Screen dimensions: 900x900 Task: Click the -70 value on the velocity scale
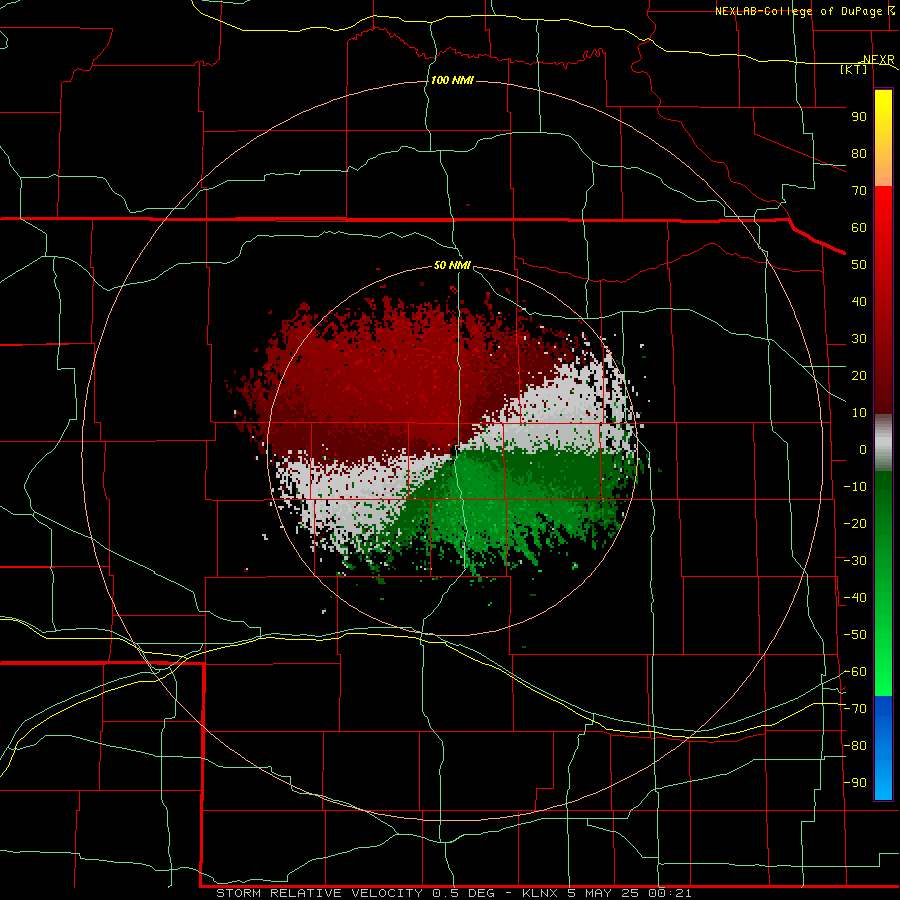coord(855,709)
